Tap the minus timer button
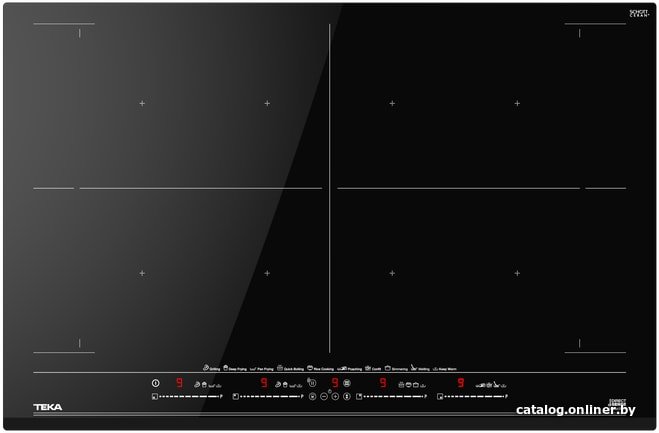 pyautogui.click(x=324, y=396)
